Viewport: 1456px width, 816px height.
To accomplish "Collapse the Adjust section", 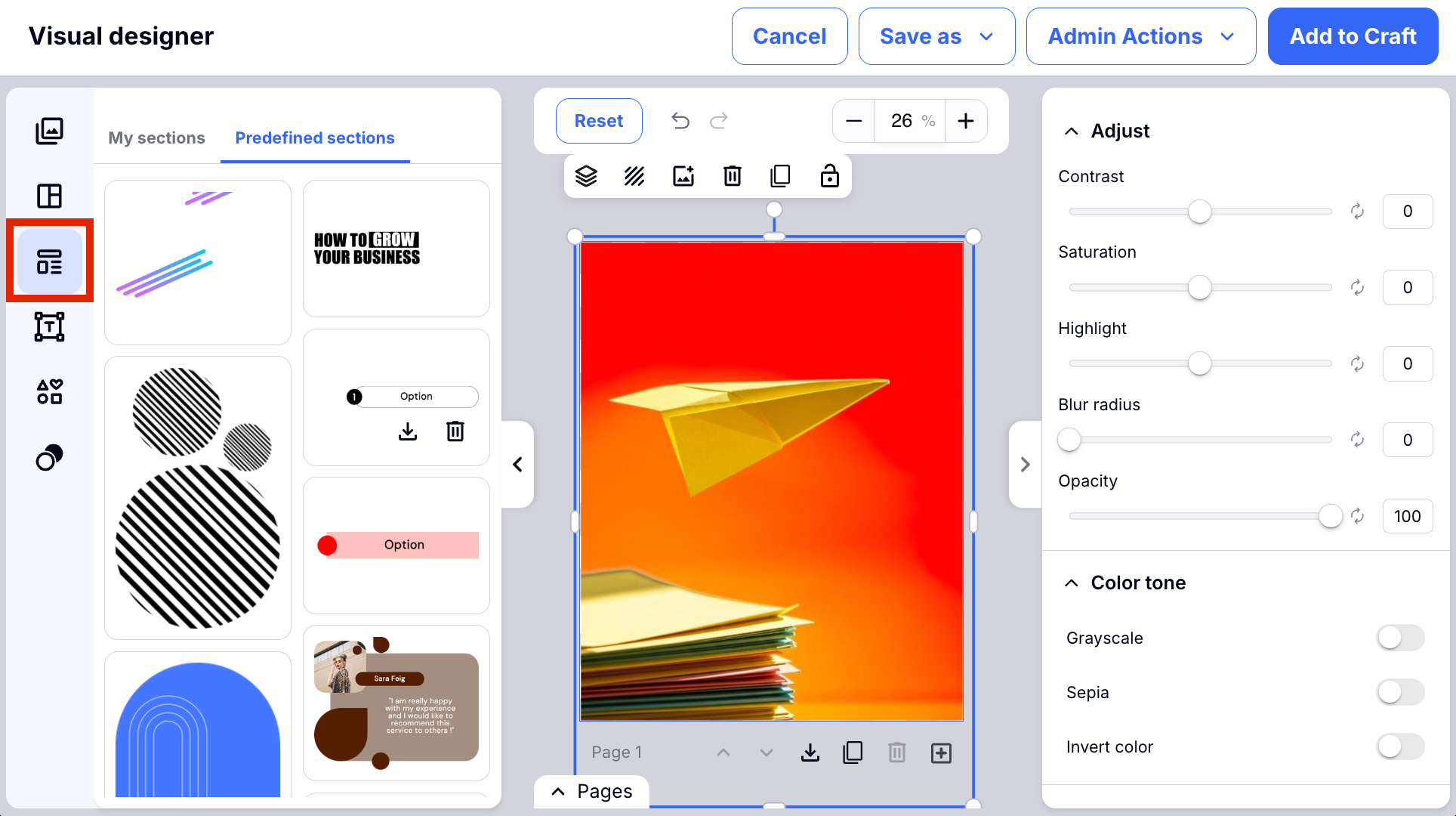I will pyautogui.click(x=1071, y=131).
